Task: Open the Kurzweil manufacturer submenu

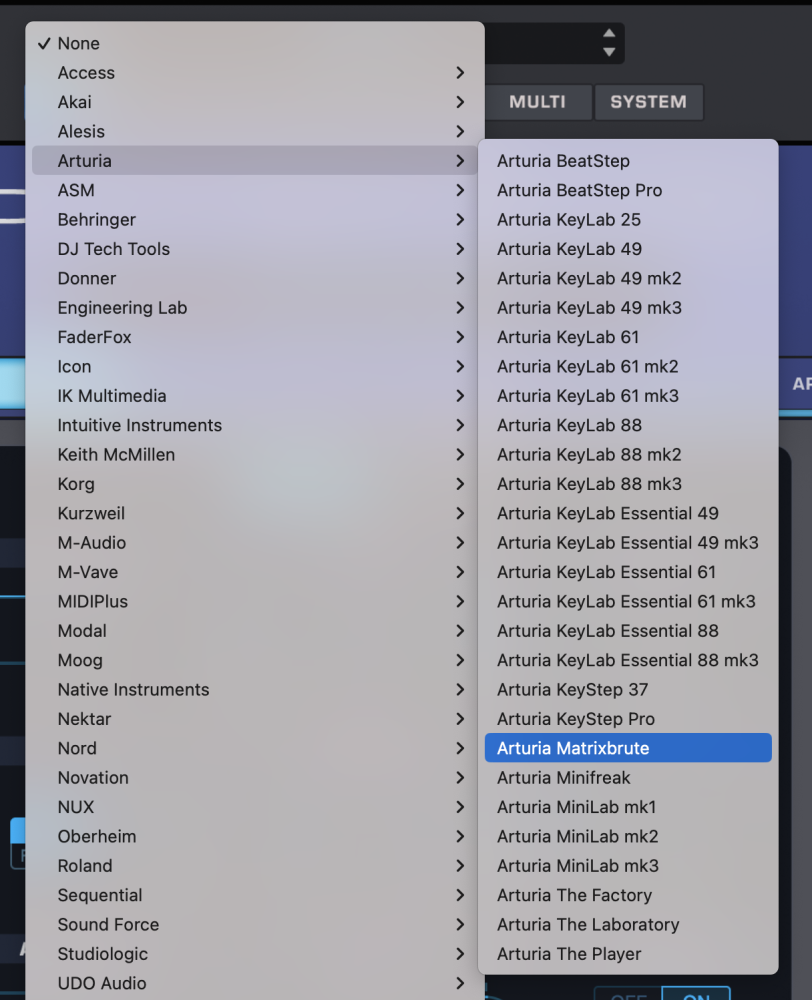Action: pyautogui.click(x=255, y=513)
